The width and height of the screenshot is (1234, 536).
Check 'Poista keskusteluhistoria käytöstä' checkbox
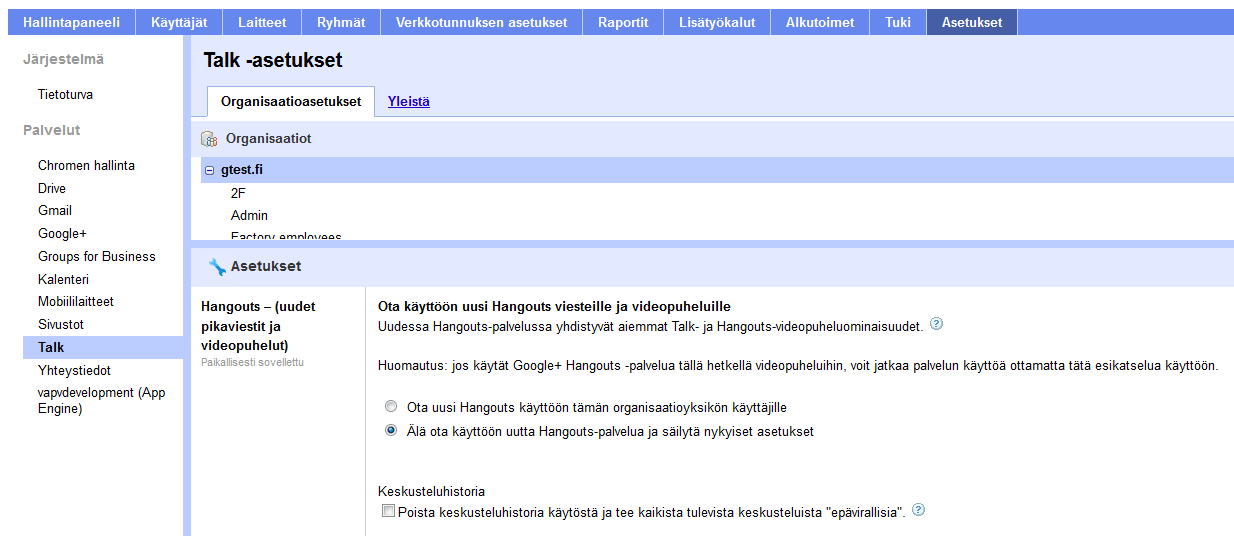click(x=389, y=512)
